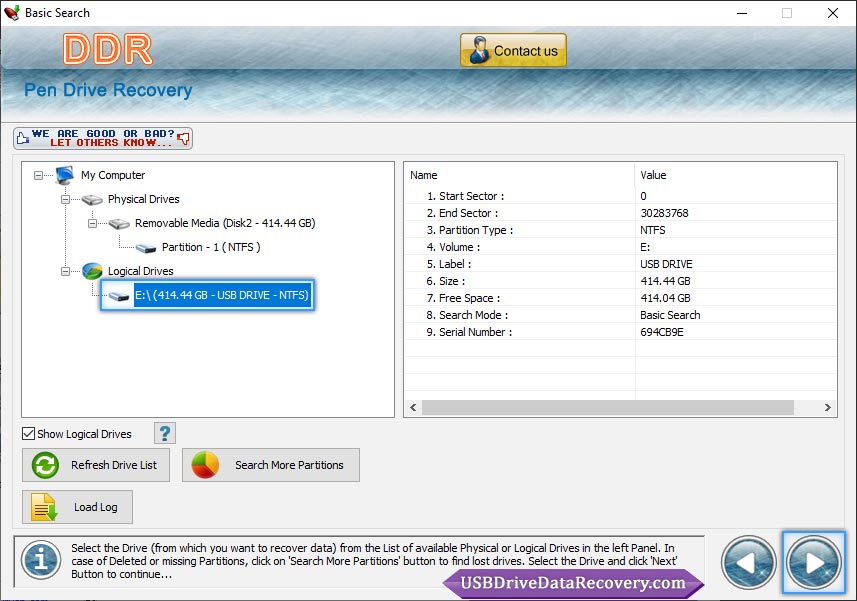
Task: Select the My Computer label
Action: tap(113, 175)
